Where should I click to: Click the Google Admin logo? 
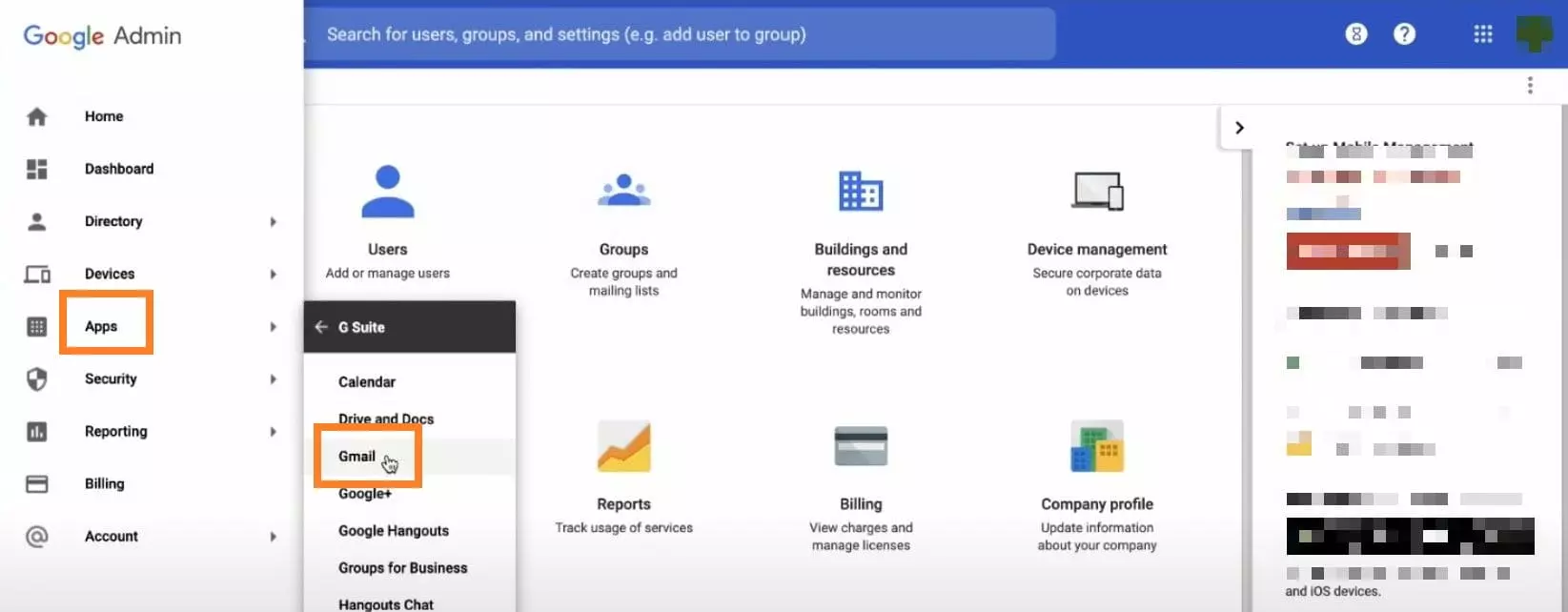pyautogui.click(x=102, y=36)
